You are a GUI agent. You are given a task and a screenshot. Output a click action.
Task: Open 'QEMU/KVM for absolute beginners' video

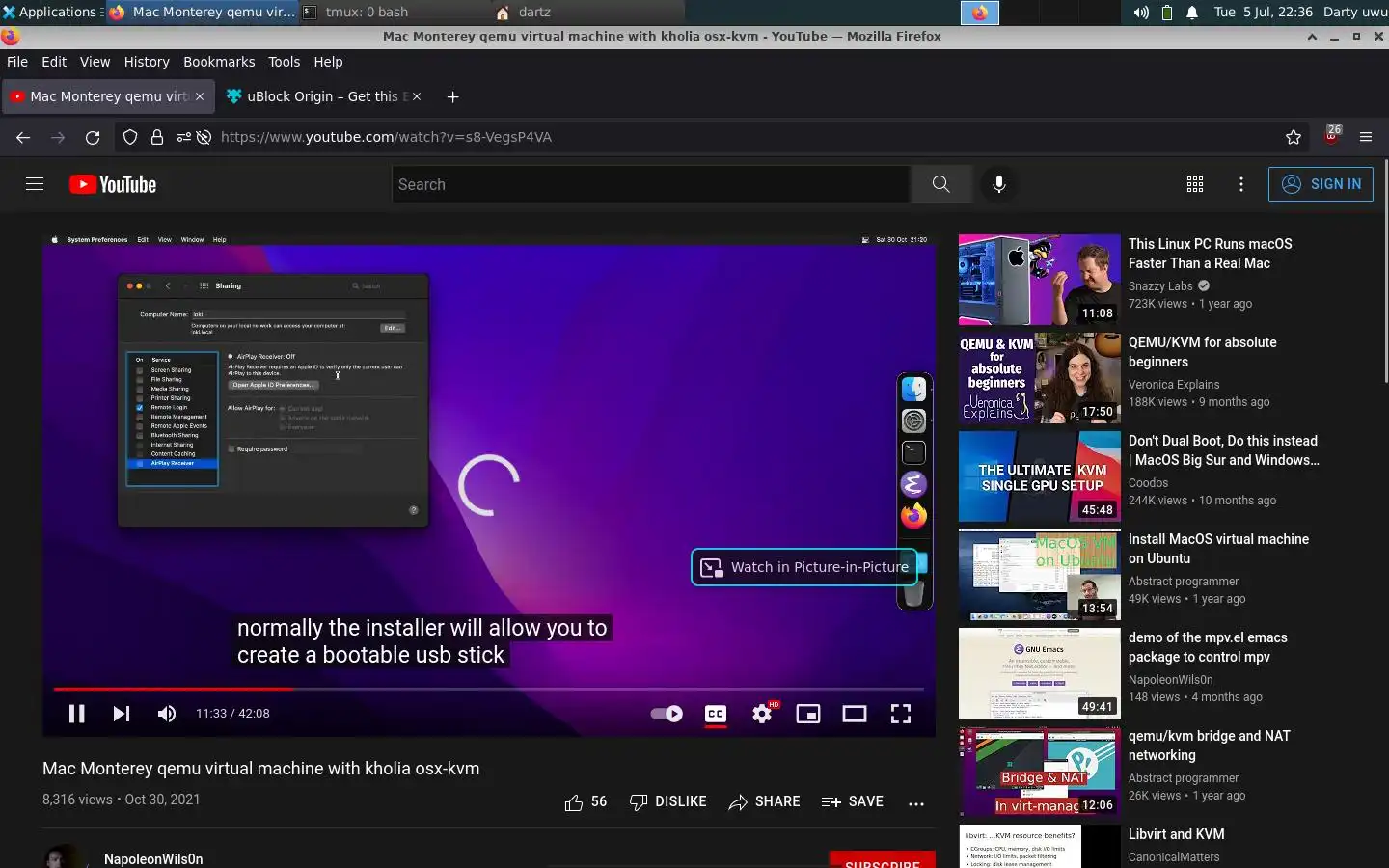coord(1203,352)
